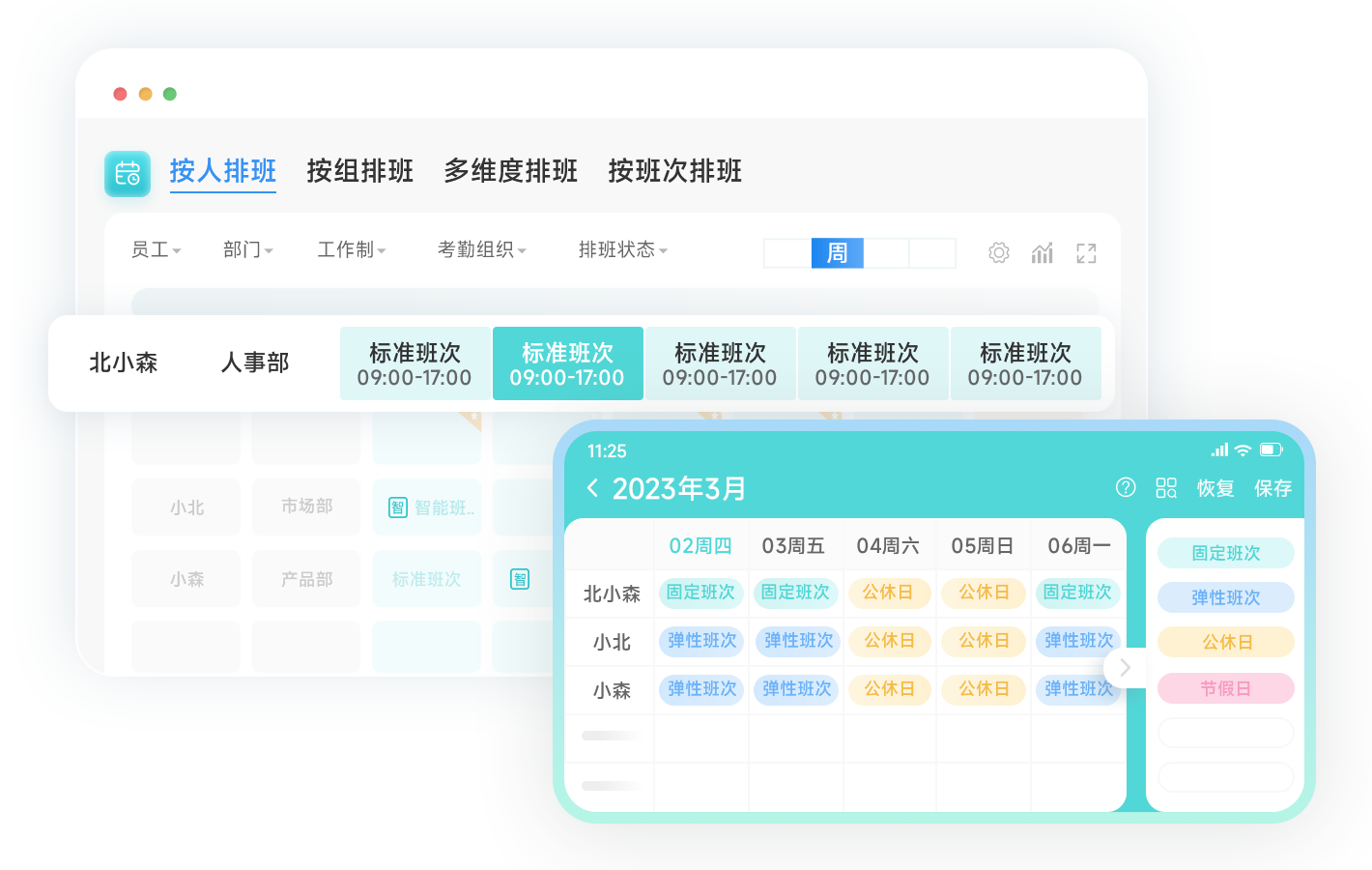The height and width of the screenshot is (870, 1372).
Task: Open the 部门 filter dropdown
Action: (247, 250)
